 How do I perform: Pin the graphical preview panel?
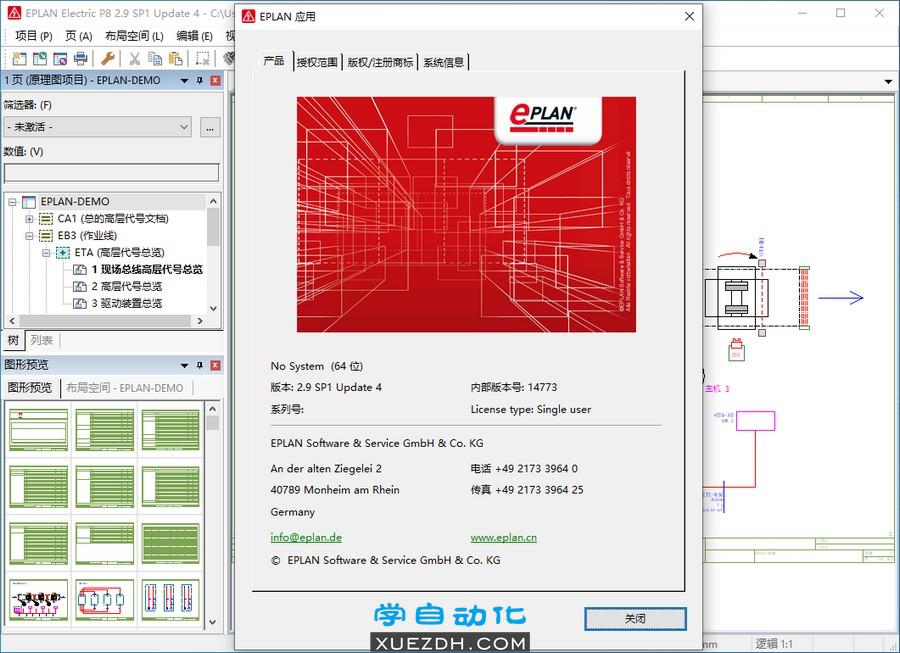(200, 365)
